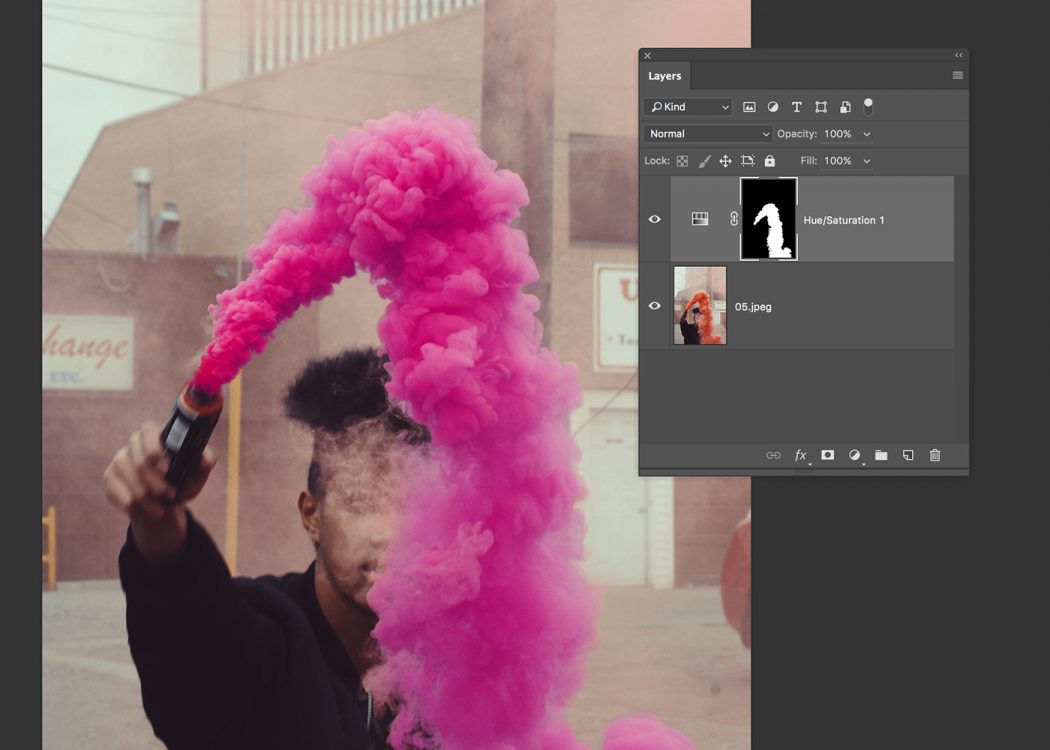
Task: Delete the selected layer
Action: pyautogui.click(x=935, y=455)
